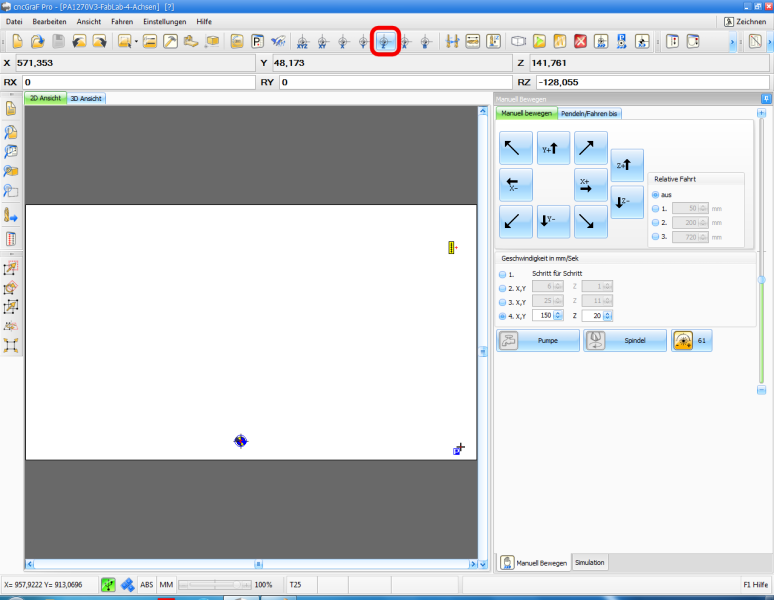
Task: Select speed option 4. X,Y
Action: [x=503, y=316]
